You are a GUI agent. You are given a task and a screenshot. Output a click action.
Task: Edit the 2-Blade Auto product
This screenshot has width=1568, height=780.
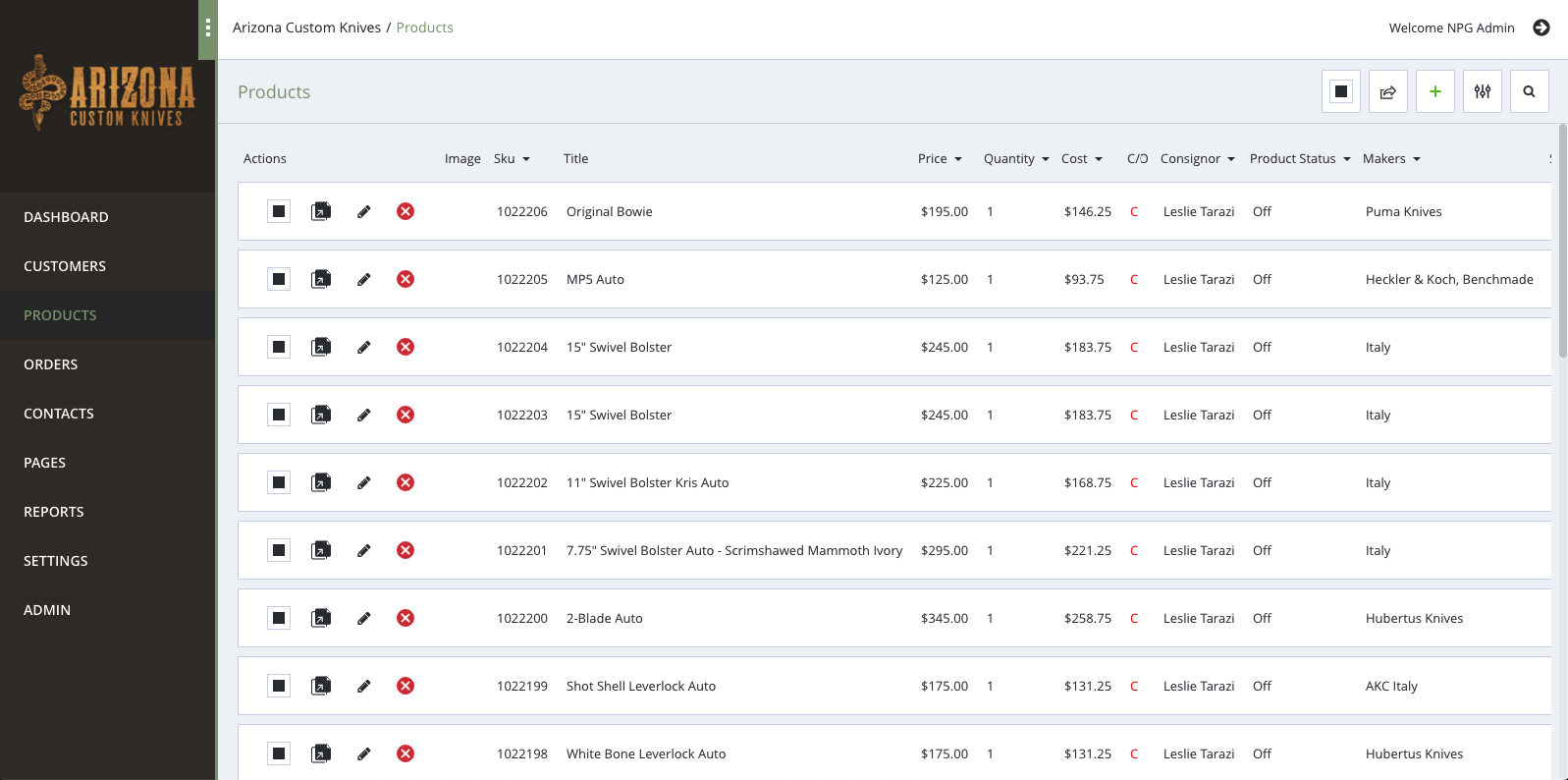(364, 618)
